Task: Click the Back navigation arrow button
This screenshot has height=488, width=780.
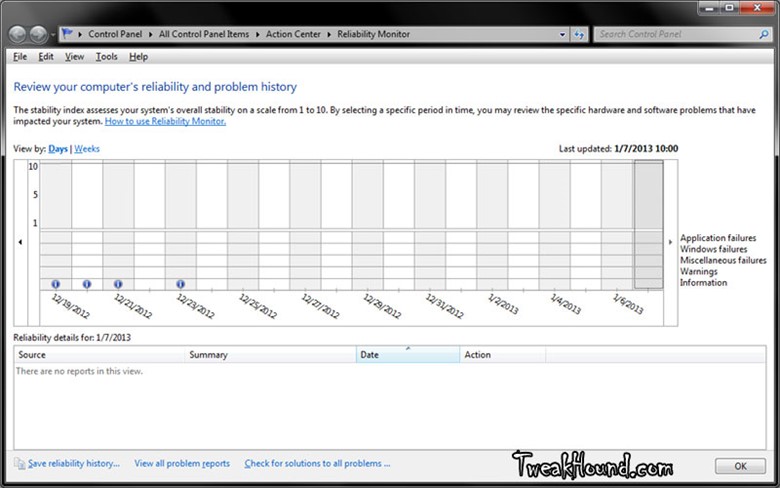Action: point(17,34)
